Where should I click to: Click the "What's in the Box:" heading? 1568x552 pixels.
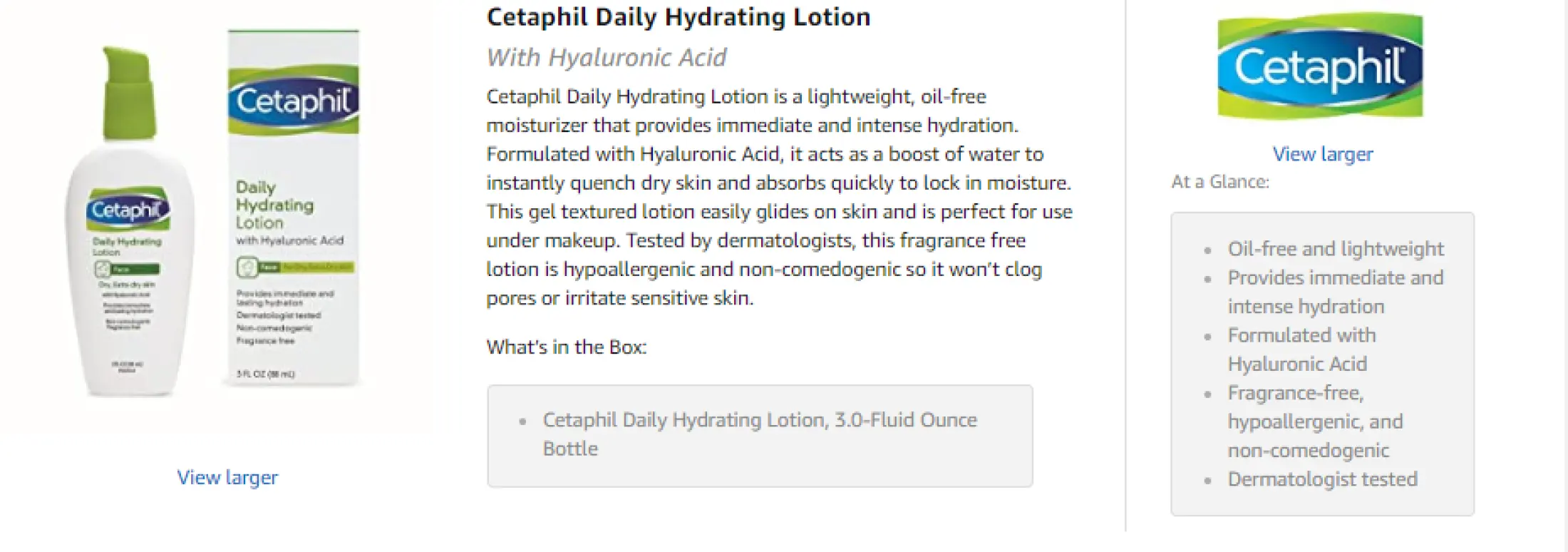566,347
